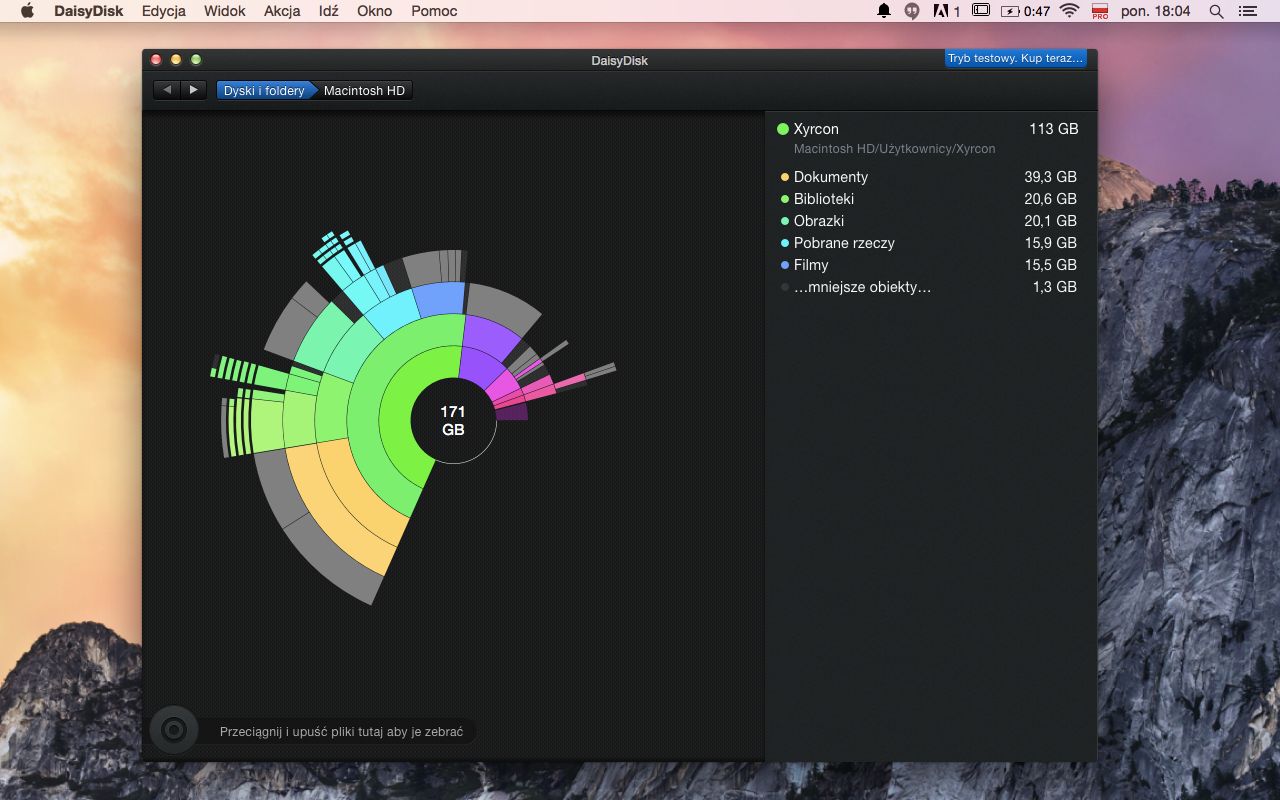The image size is (1280, 800).
Task: Open Spotlight search magnifier
Action: pos(1217,11)
